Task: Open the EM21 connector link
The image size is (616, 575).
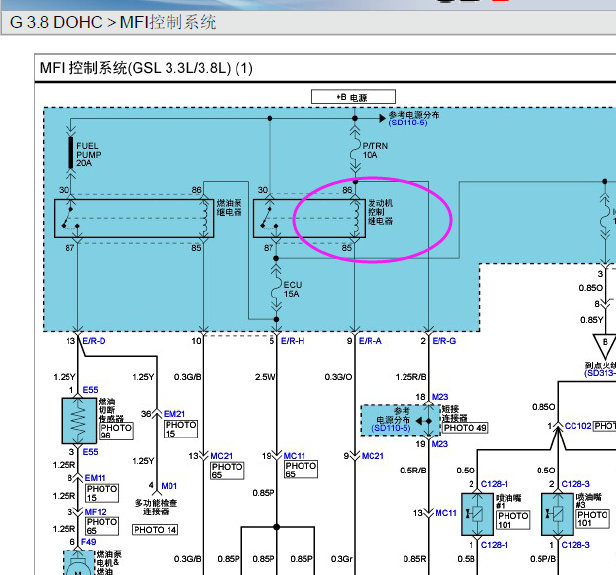Action: pos(174,414)
